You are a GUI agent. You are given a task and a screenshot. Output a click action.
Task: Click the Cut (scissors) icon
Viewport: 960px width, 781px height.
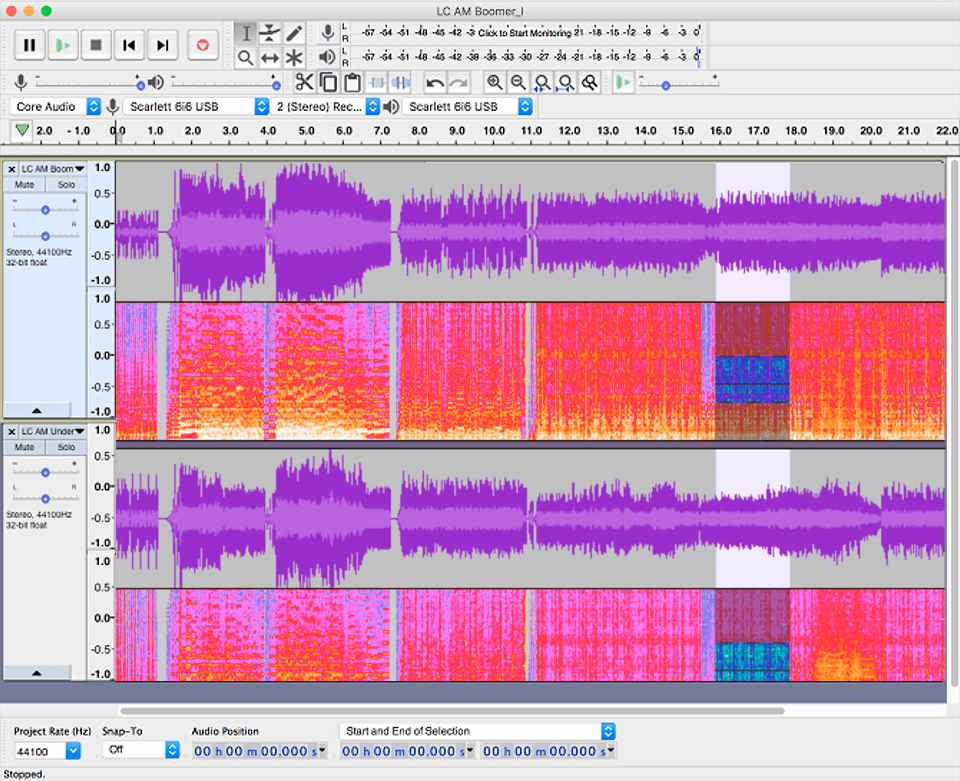tap(304, 83)
